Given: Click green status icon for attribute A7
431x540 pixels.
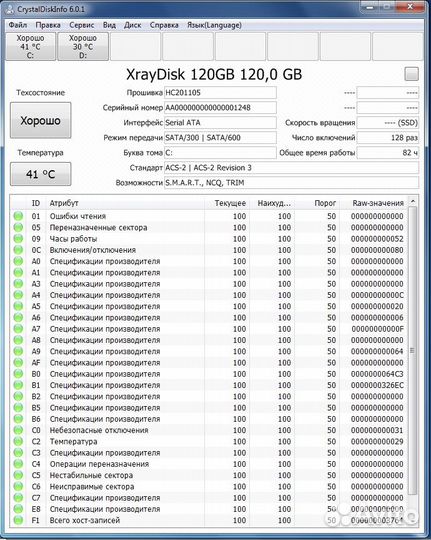Looking at the screenshot, I should (x=18, y=329).
